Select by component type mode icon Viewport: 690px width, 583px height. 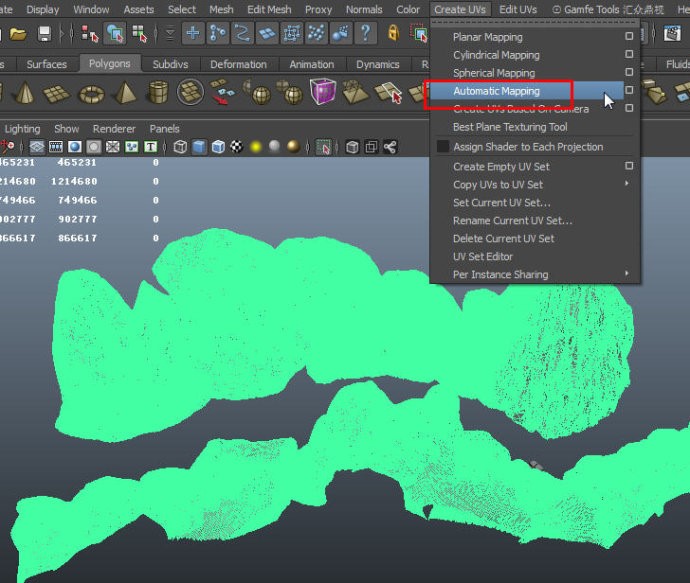coord(139,34)
